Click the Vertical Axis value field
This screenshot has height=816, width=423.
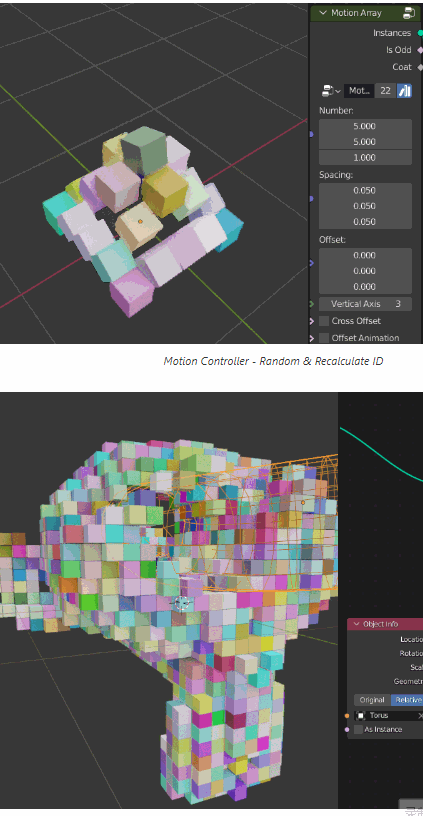[x=365, y=304]
